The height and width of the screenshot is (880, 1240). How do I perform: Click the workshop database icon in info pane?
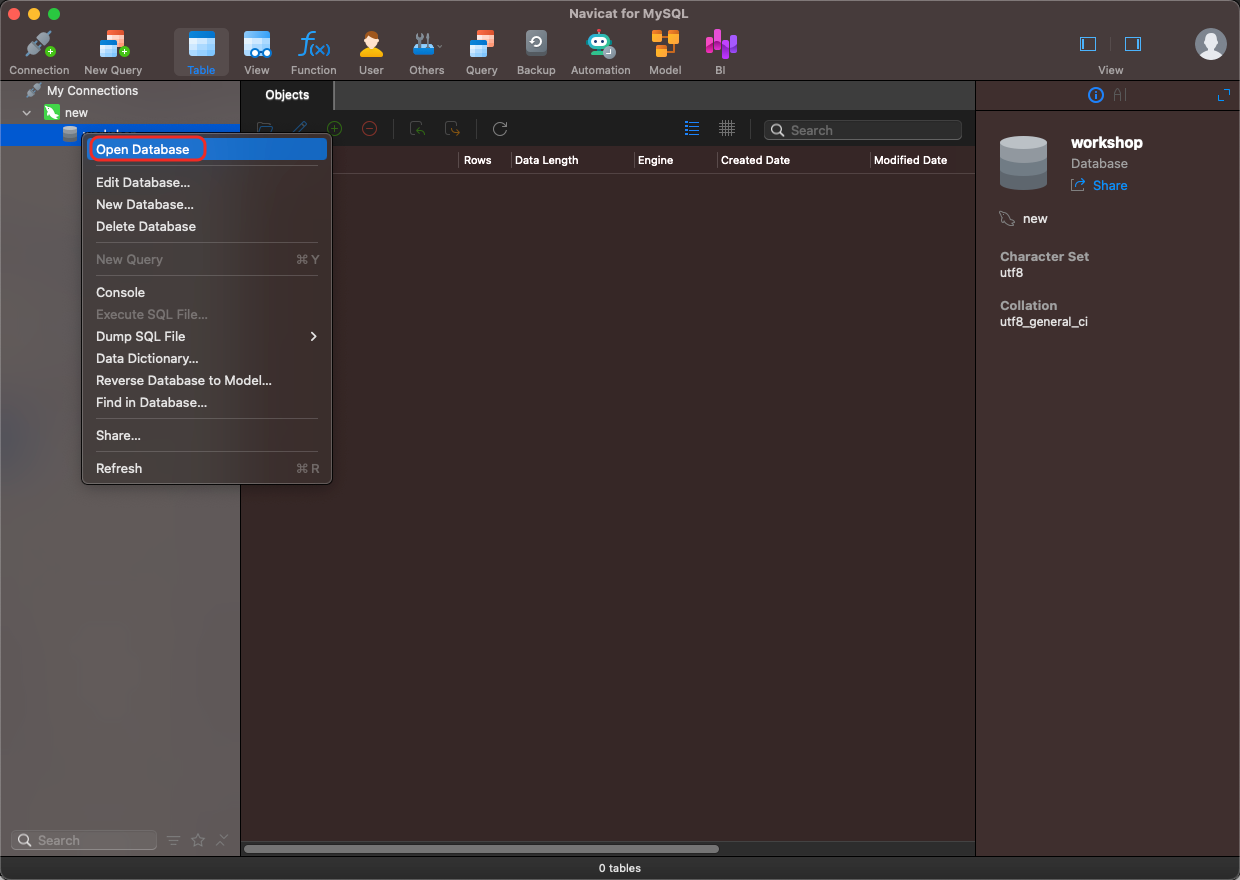point(1024,163)
